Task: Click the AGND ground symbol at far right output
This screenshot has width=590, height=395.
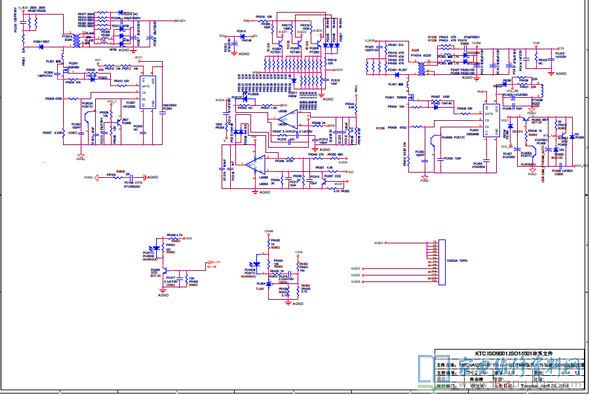Action: pyautogui.click(x=552, y=73)
